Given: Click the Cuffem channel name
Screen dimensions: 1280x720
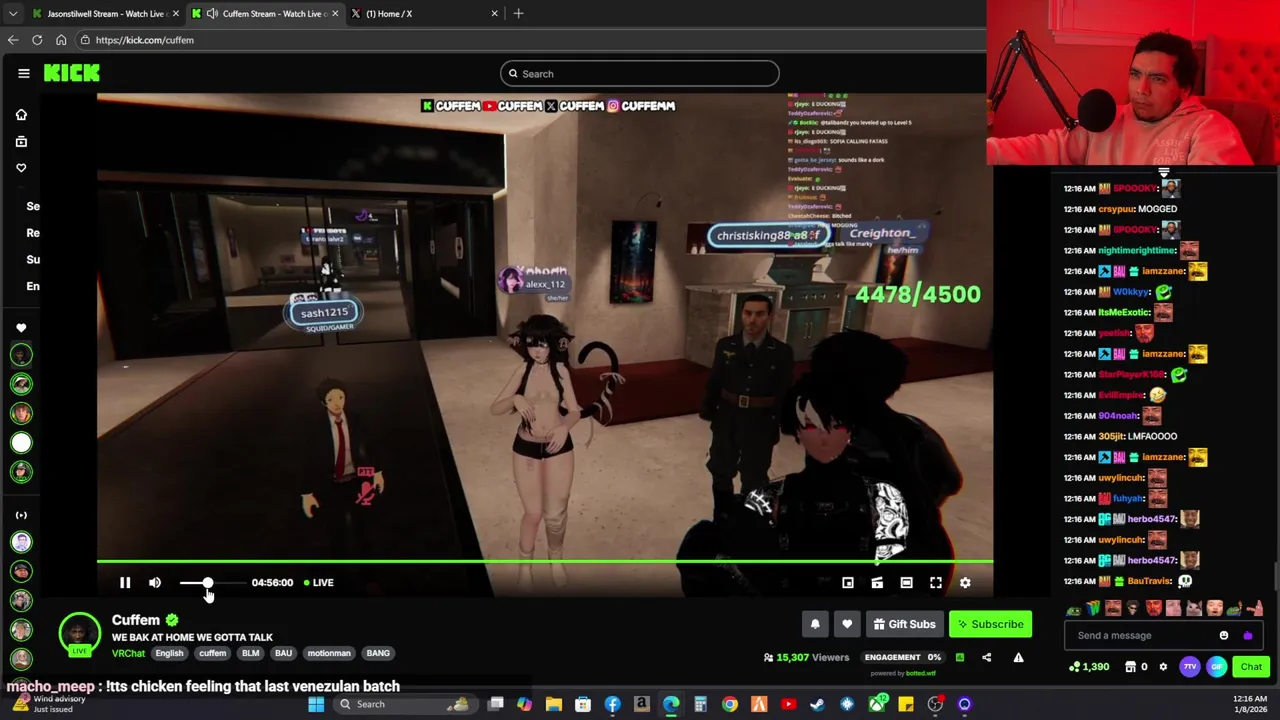Looking at the screenshot, I should click(136, 620).
